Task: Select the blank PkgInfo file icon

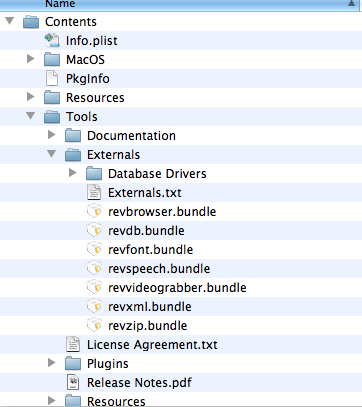Action: pyautogui.click(x=52, y=78)
